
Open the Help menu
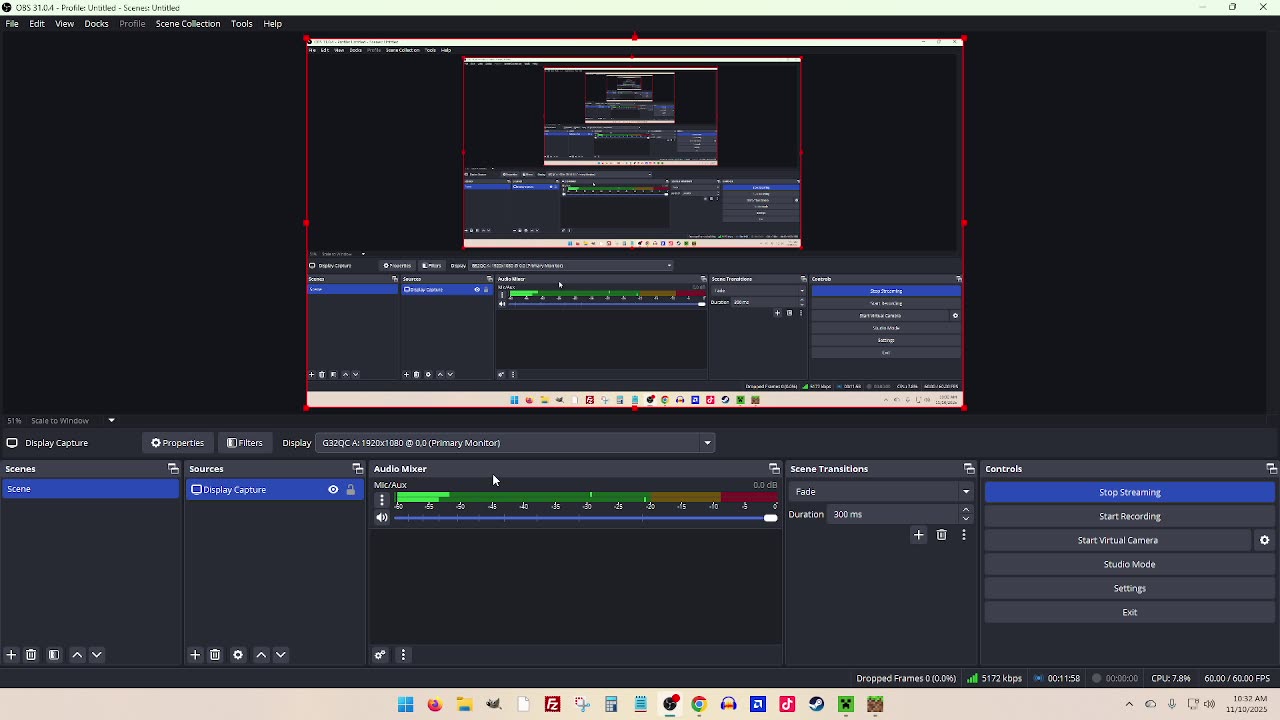pyautogui.click(x=273, y=23)
